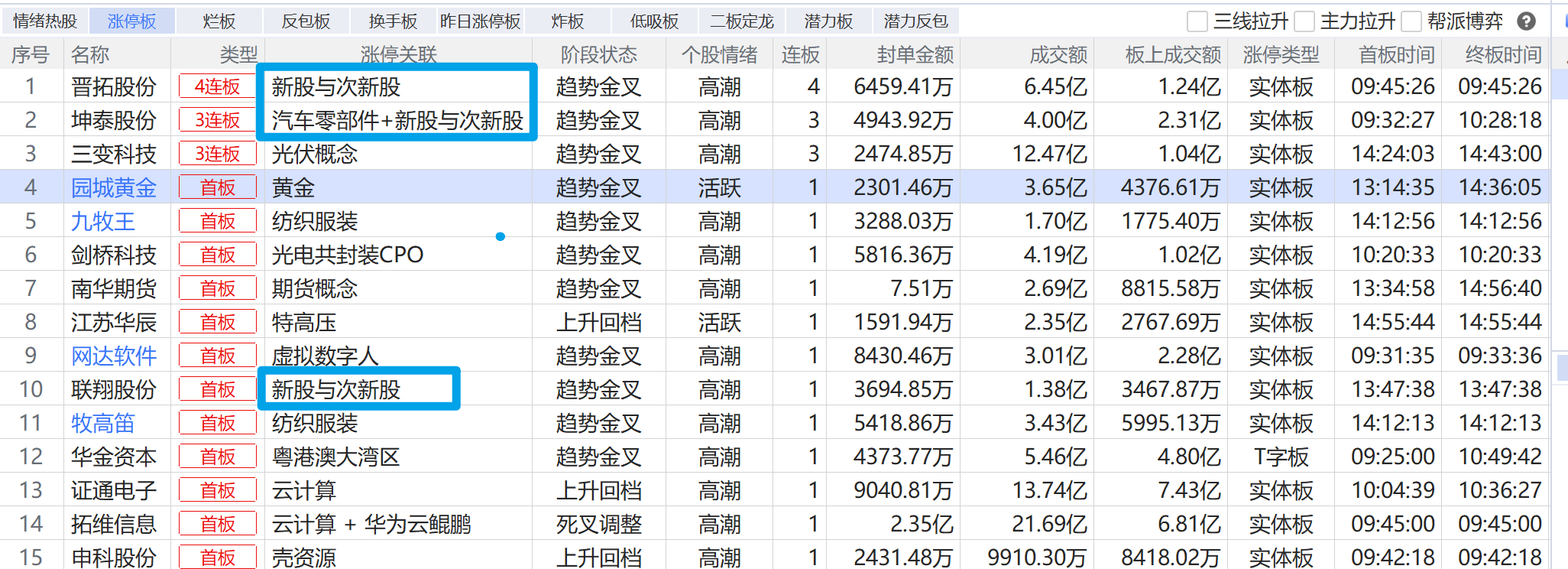Click the 死叉调整 stage status cell

tap(599, 525)
